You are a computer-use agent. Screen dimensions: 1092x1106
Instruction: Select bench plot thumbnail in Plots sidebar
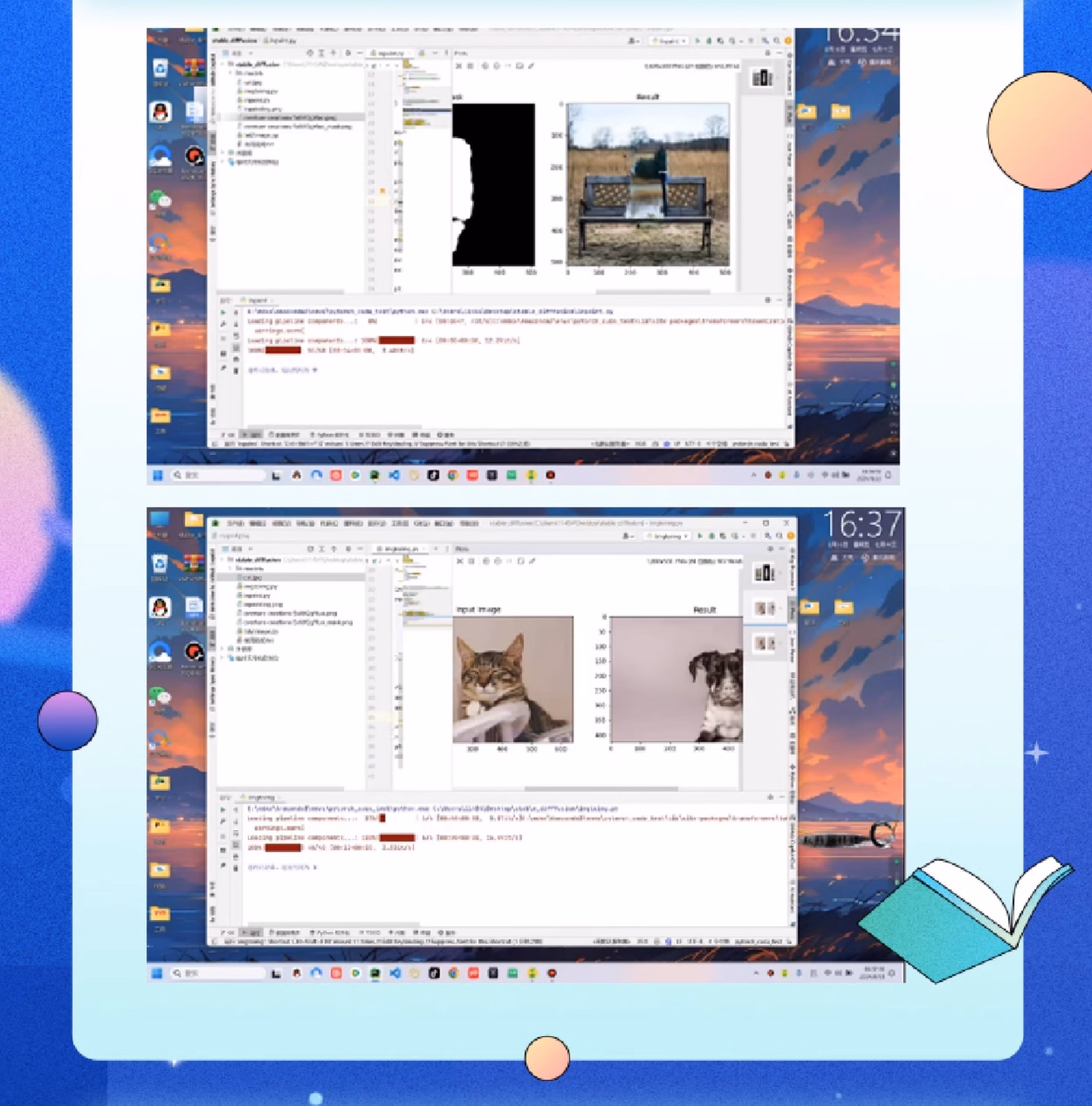[x=762, y=78]
